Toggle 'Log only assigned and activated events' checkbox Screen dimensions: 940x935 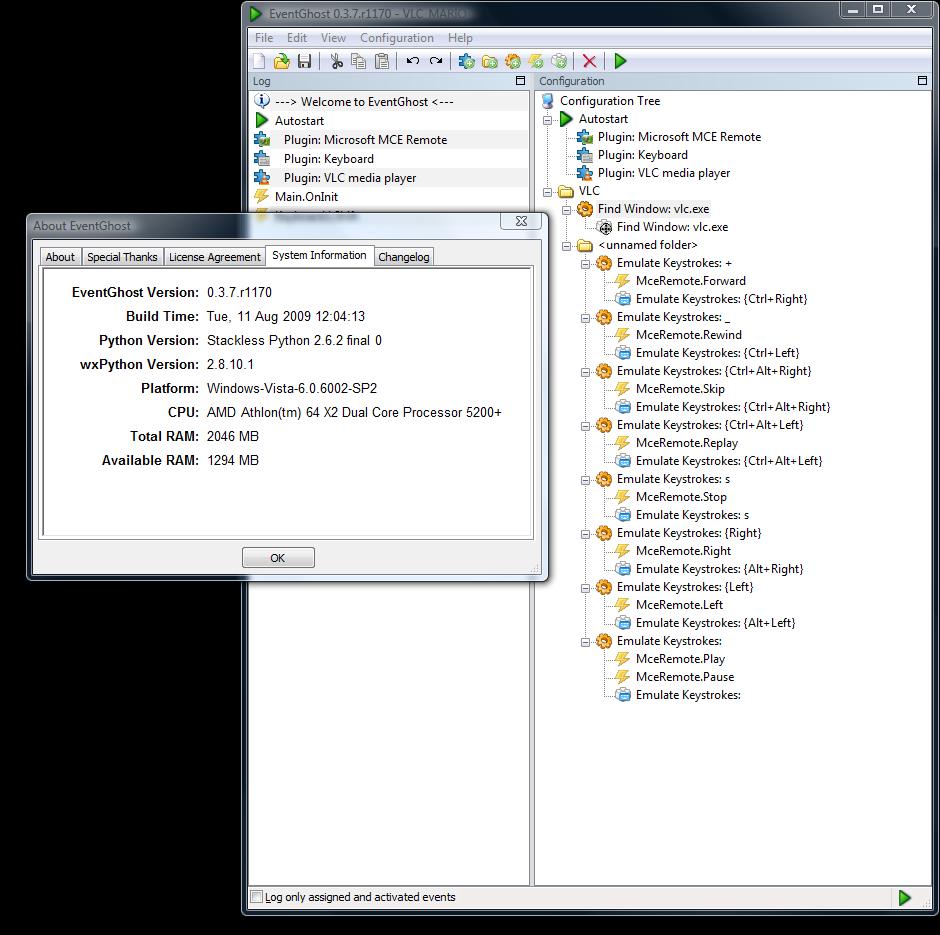(x=257, y=897)
